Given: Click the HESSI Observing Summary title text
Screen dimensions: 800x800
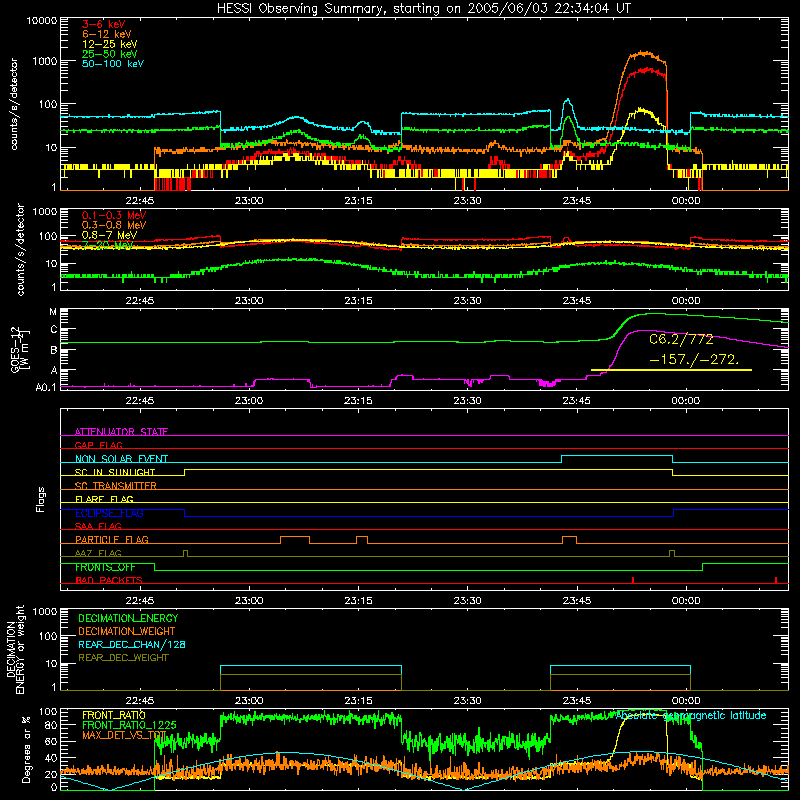Looking at the screenshot, I should pyautogui.click(x=423, y=8).
